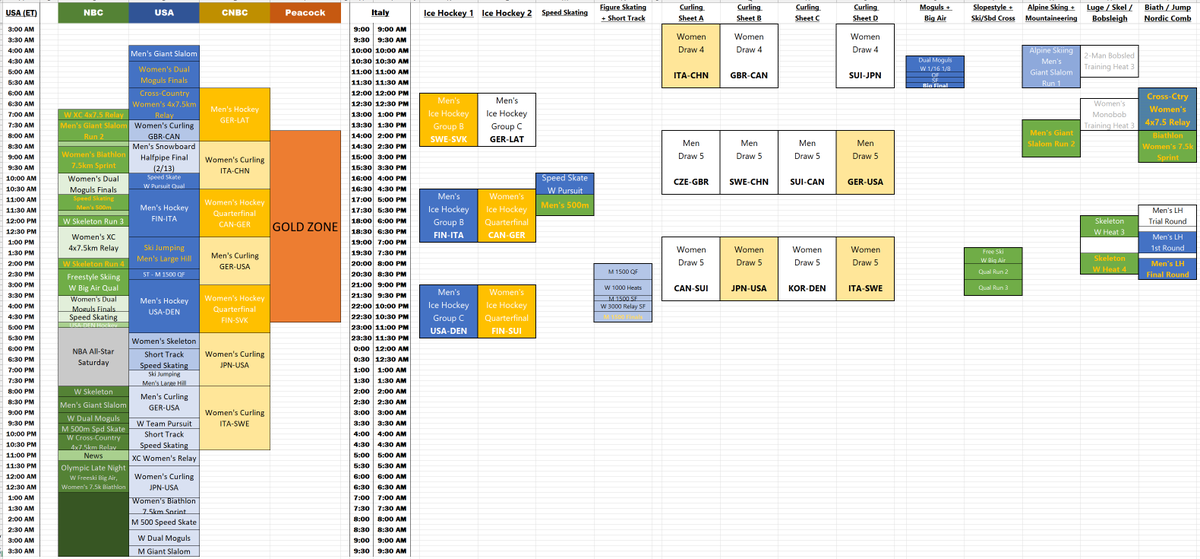1200x559 pixels.
Task: Click '2-Man Bobsled Training Heat 3' cell
Action: [1108, 61]
